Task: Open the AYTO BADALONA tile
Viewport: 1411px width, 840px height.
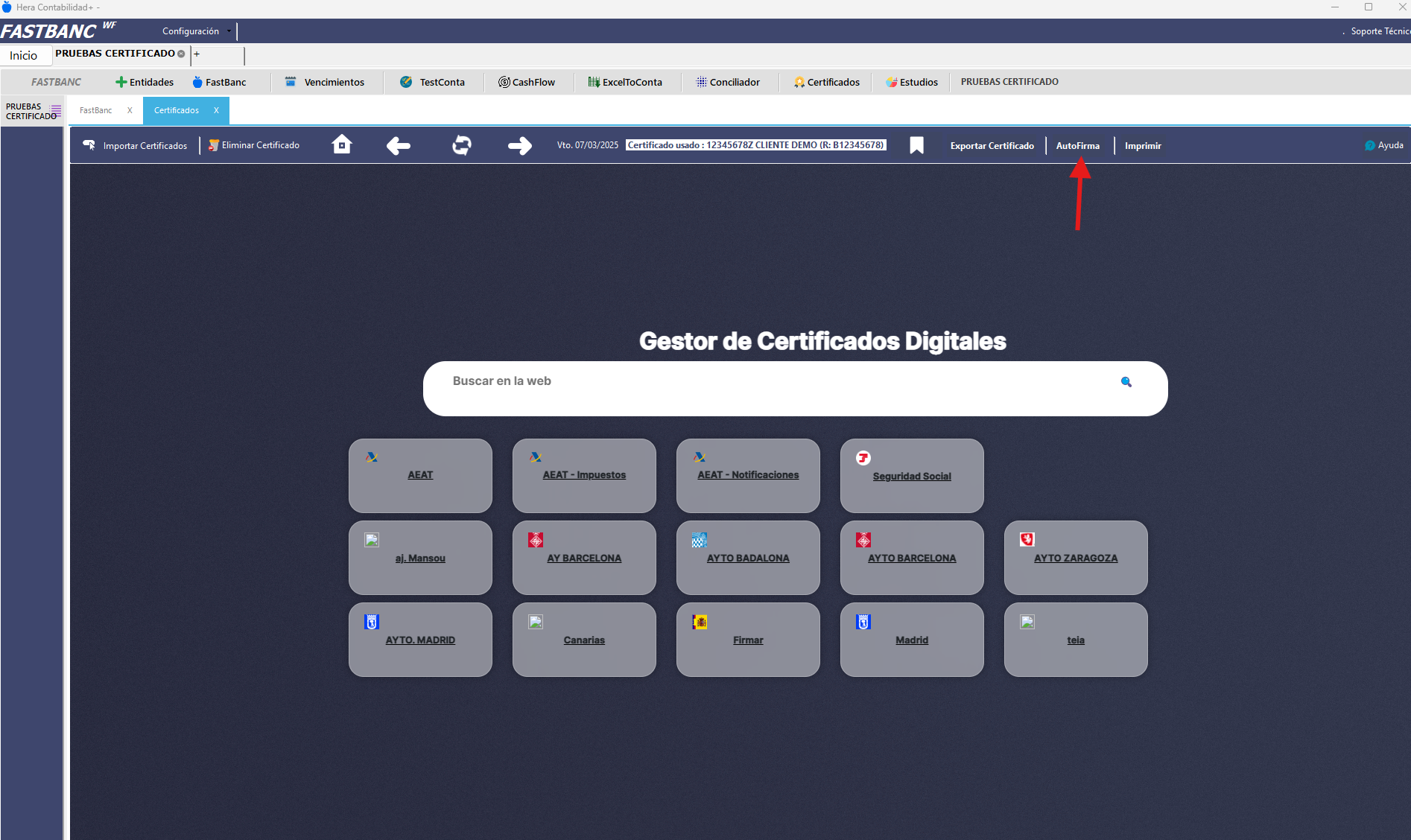Action: pyautogui.click(x=748, y=558)
